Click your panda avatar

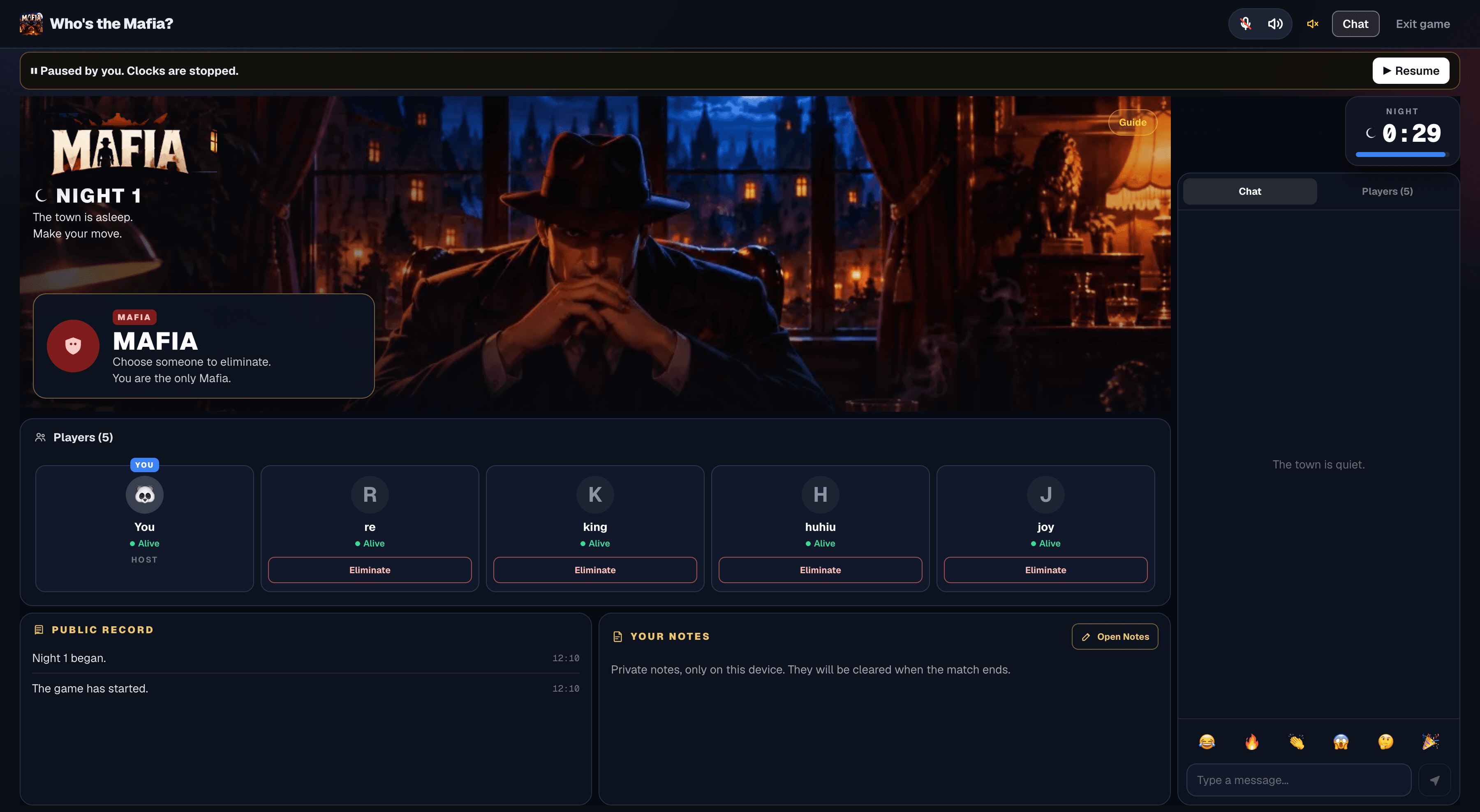144,494
